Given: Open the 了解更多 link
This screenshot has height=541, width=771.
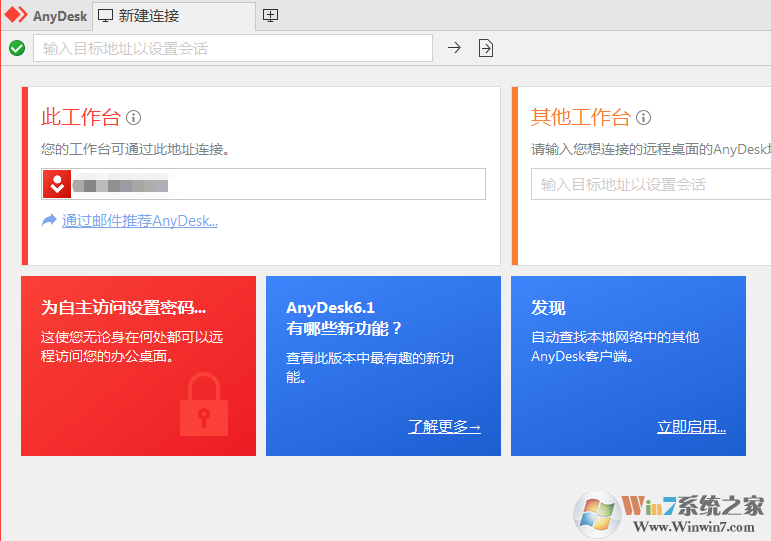Looking at the screenshot, I should [x=444, y=427].
